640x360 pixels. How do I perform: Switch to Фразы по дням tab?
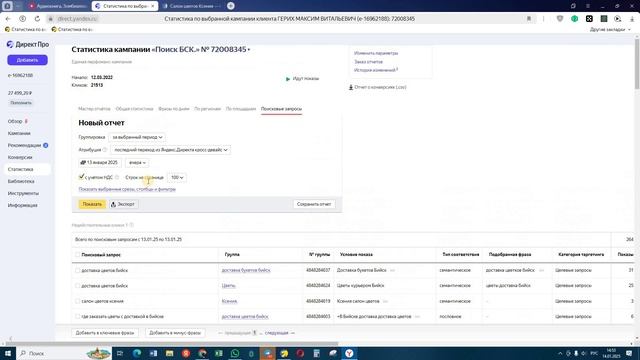click(x=173, y=109)
